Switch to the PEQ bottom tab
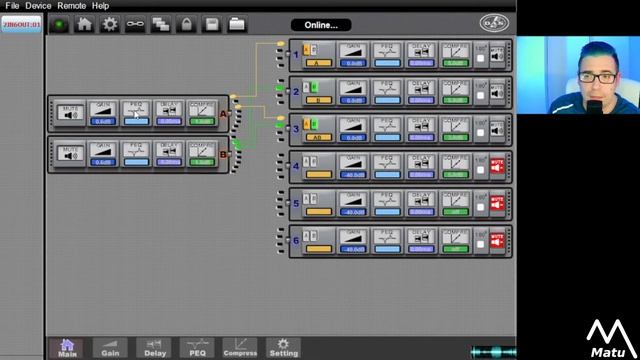 point(198,348)
